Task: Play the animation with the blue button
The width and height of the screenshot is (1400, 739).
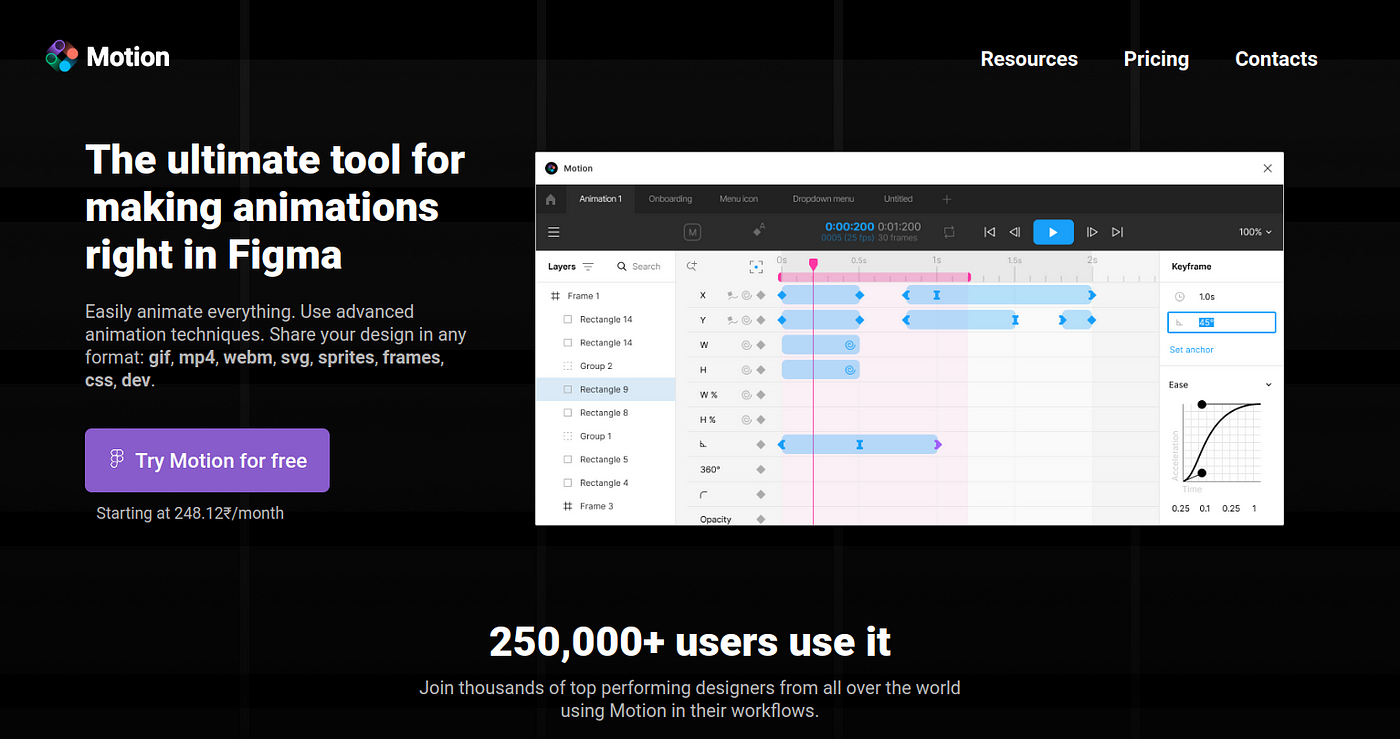Action: tap(1053, 232)
